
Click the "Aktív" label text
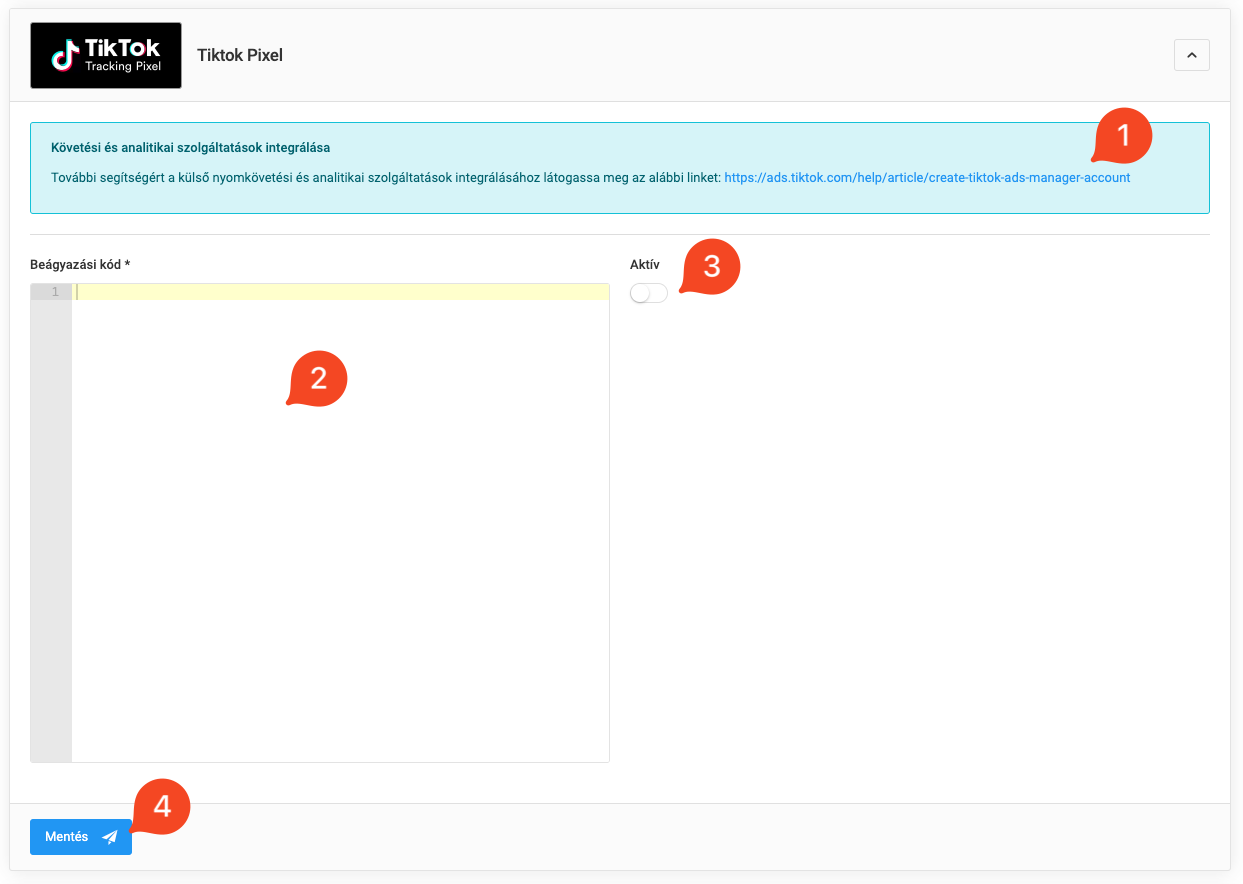[644, 265]
